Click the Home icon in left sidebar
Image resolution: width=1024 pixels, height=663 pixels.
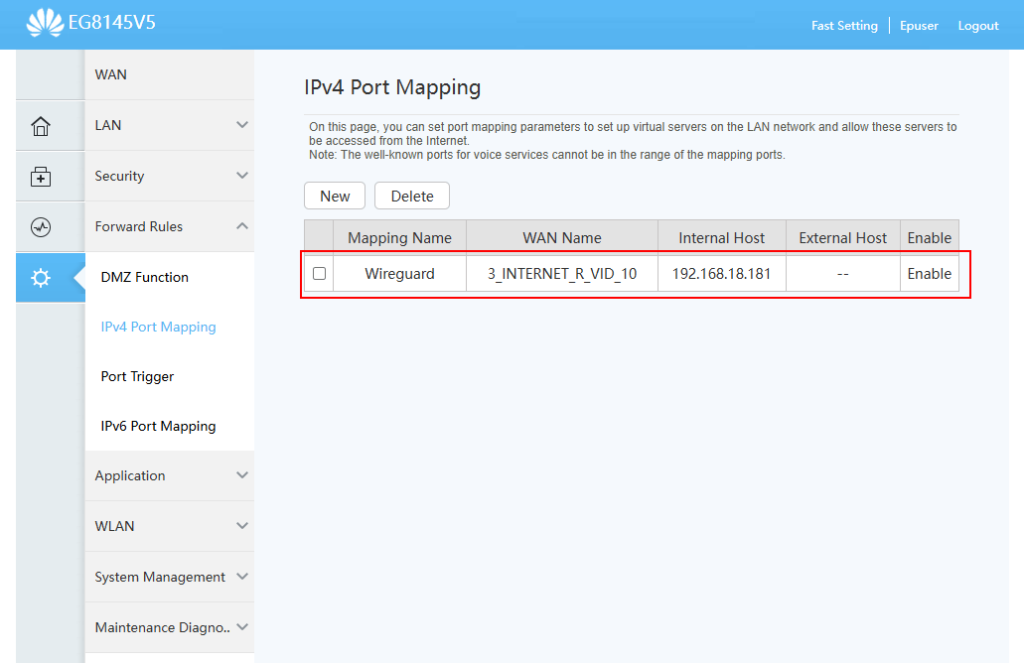tap(41, 126)
